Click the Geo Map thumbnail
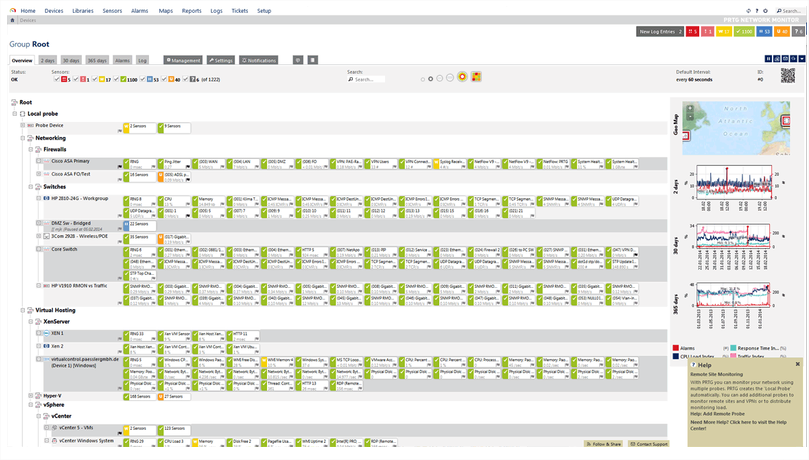This screenshot has height=460, width=809. [736, 128]
